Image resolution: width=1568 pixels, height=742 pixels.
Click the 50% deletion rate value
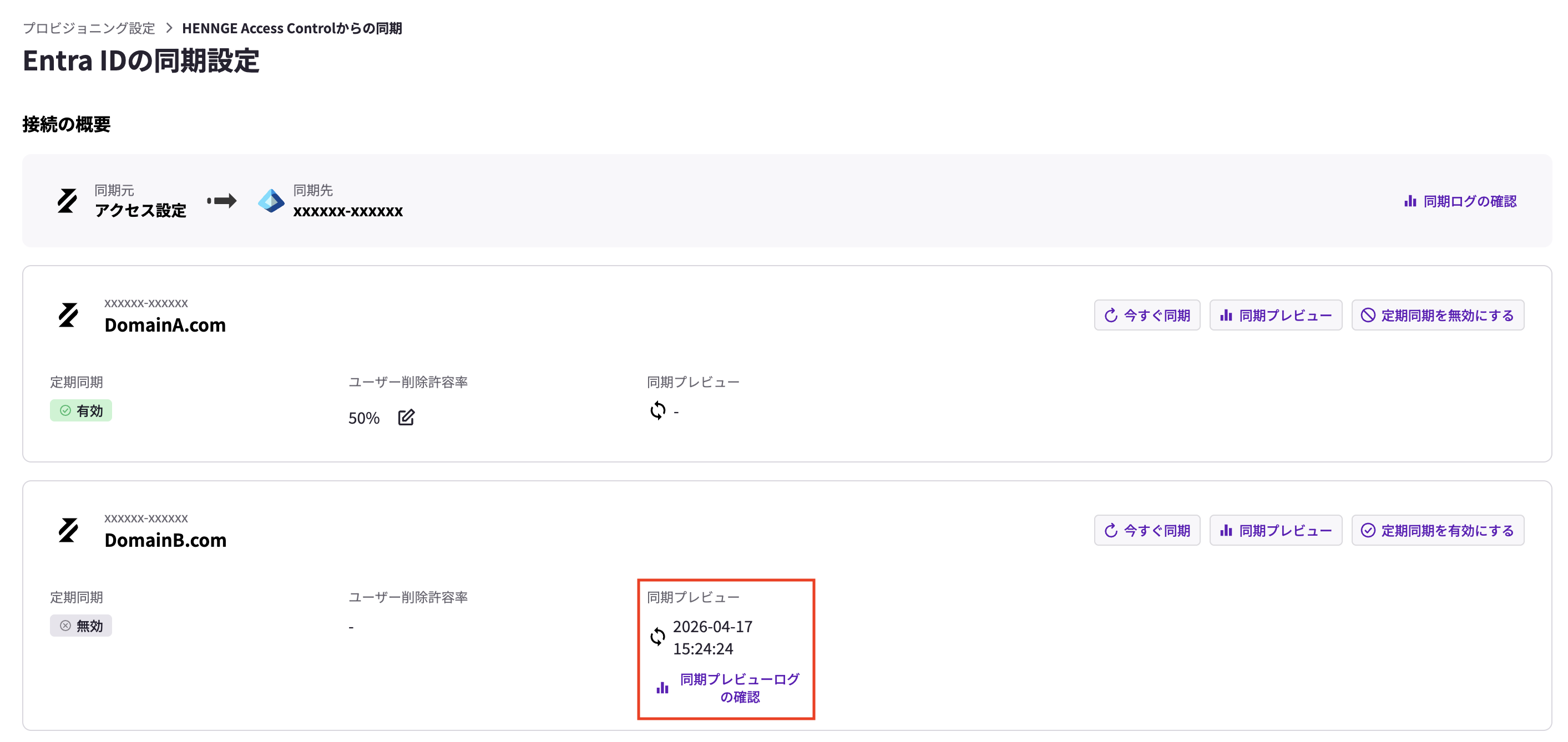364,418
